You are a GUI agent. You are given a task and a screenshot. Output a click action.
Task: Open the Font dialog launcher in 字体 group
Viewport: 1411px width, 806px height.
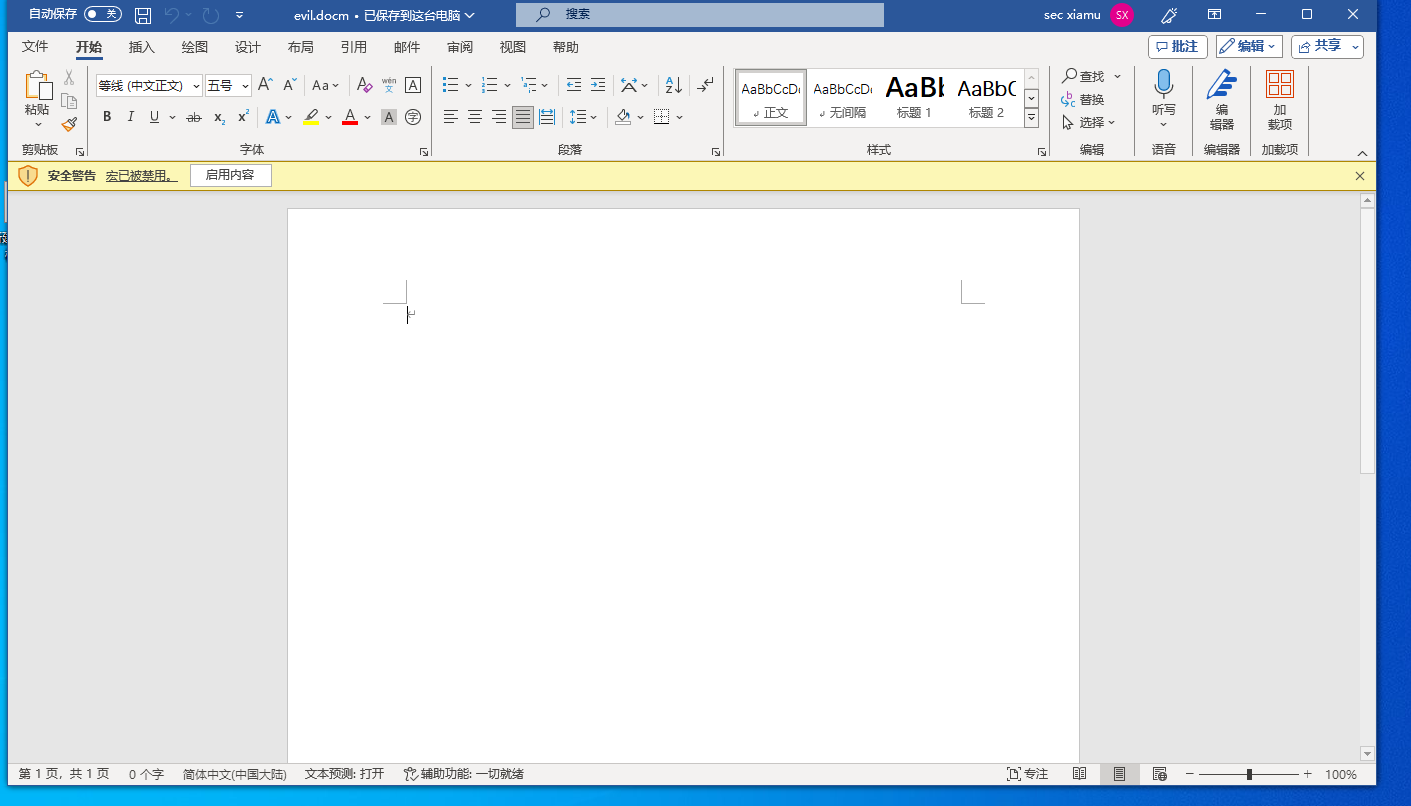click(424, 152)
